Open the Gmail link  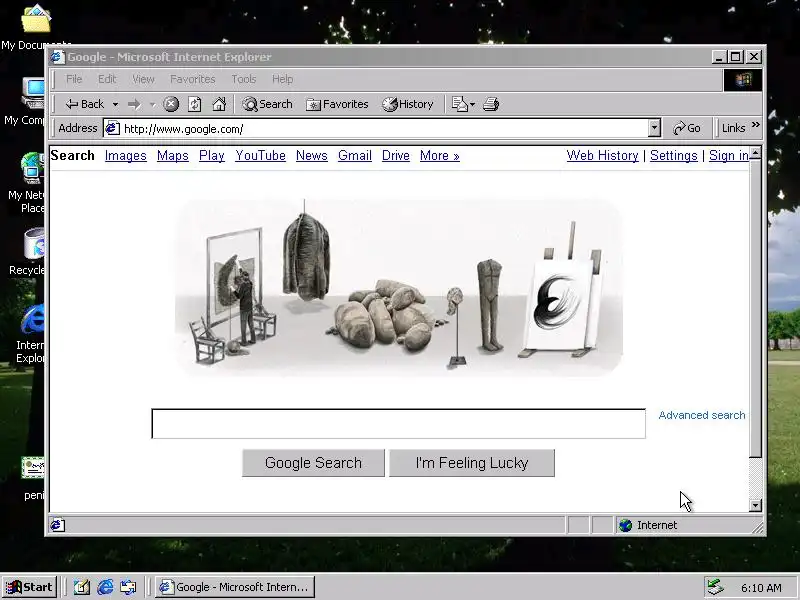click(355, 156)
